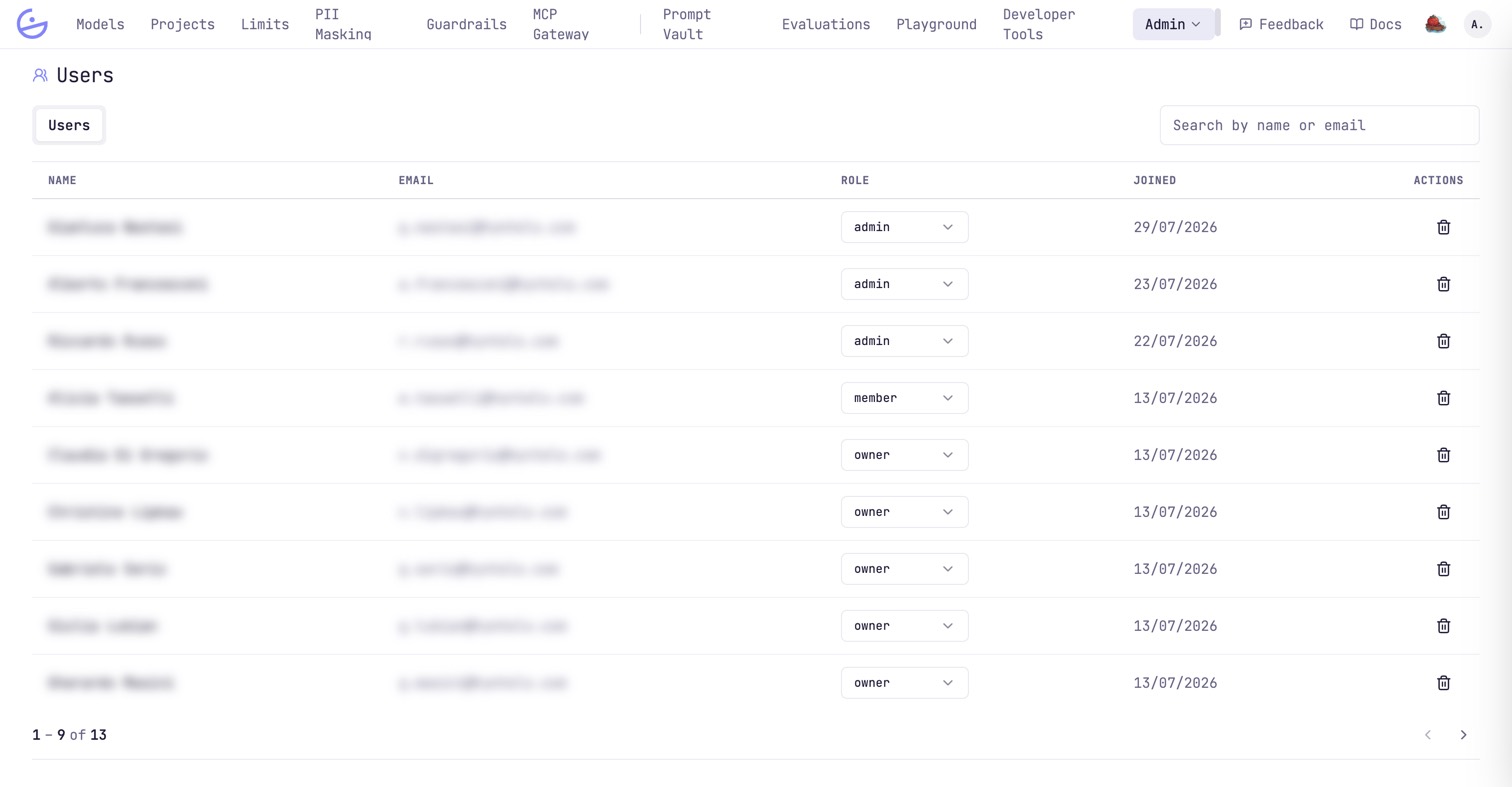The height and width of the screenshot is (787, 1512).
Task: Open the Docs link
Action: click(x=1375, y=24)
